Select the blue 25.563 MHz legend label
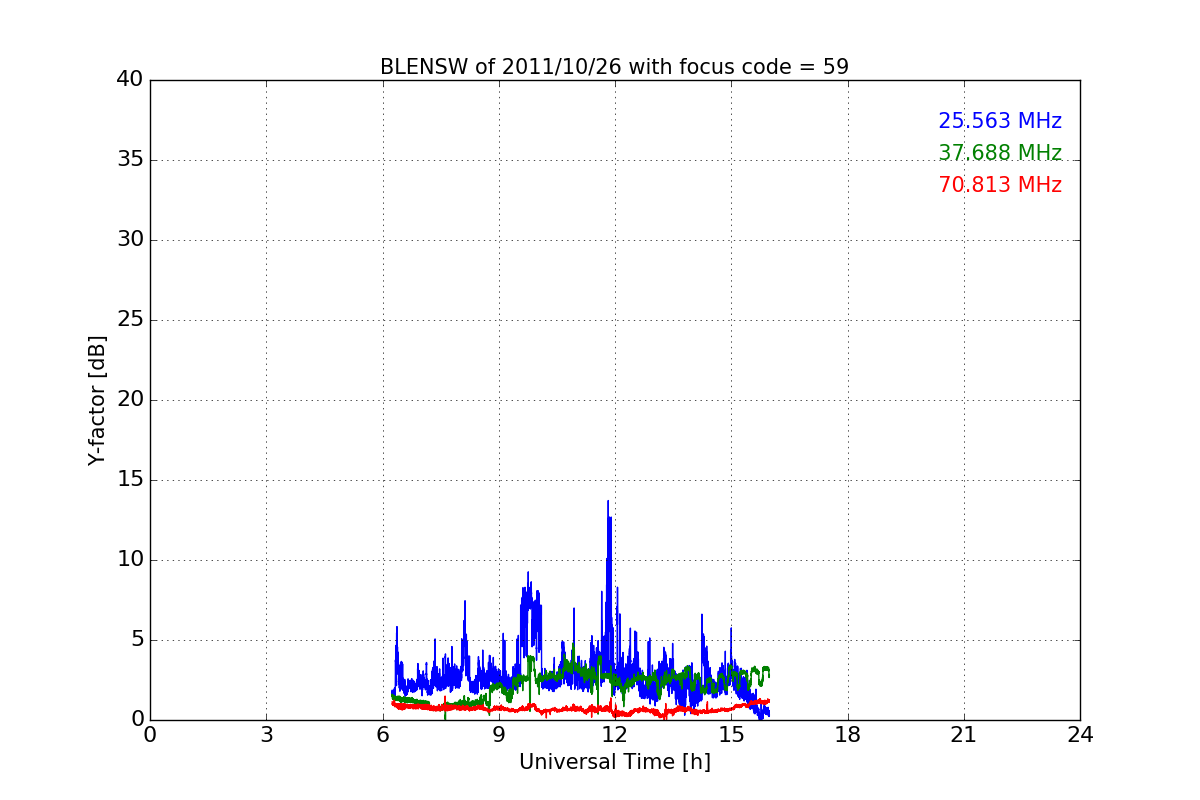This screenshot has height=800, width=1200. point(999,121)
